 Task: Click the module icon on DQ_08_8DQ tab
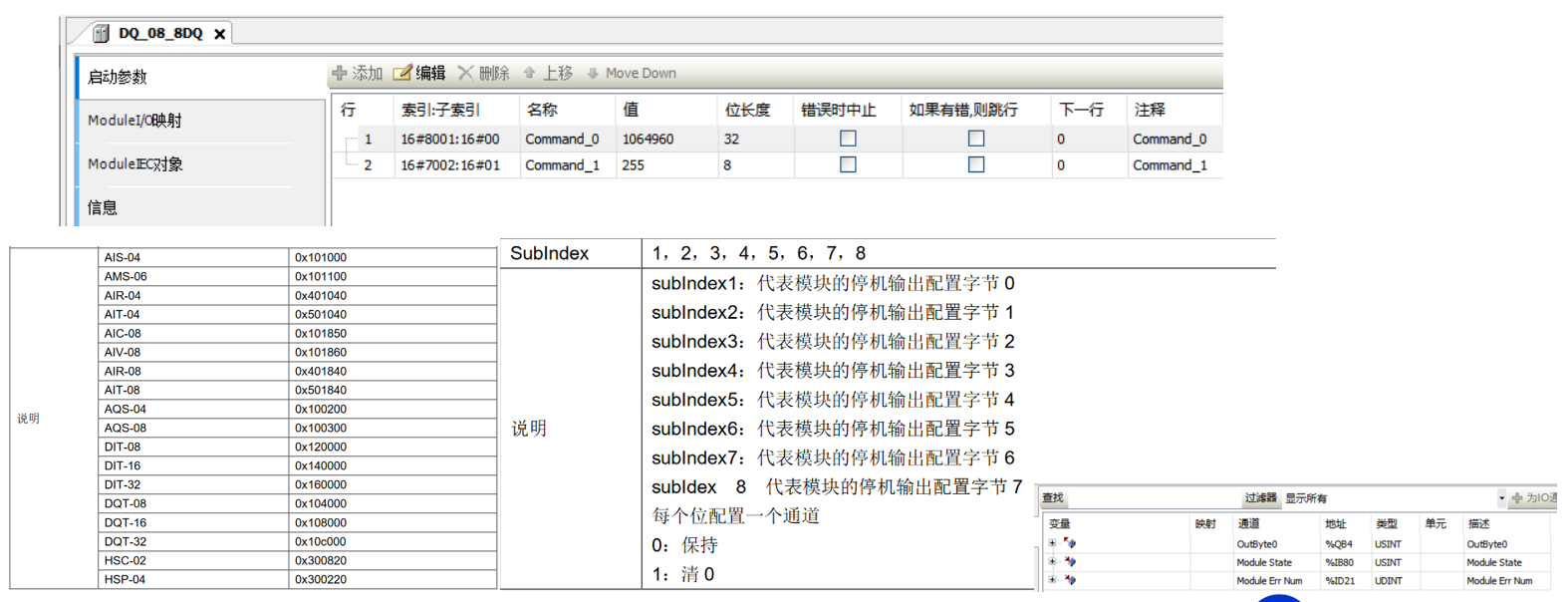click(101, 33)
